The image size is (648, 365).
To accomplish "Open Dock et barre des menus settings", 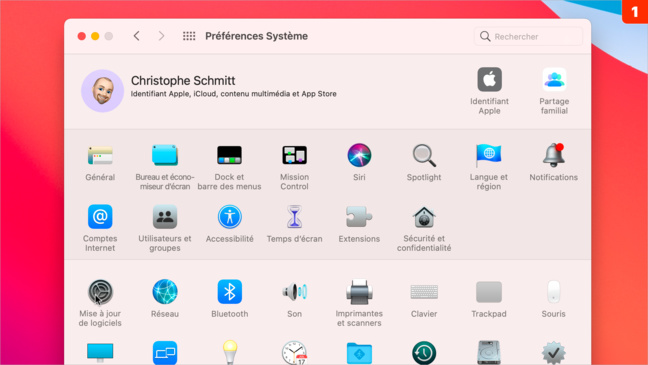I will point(229,156).
